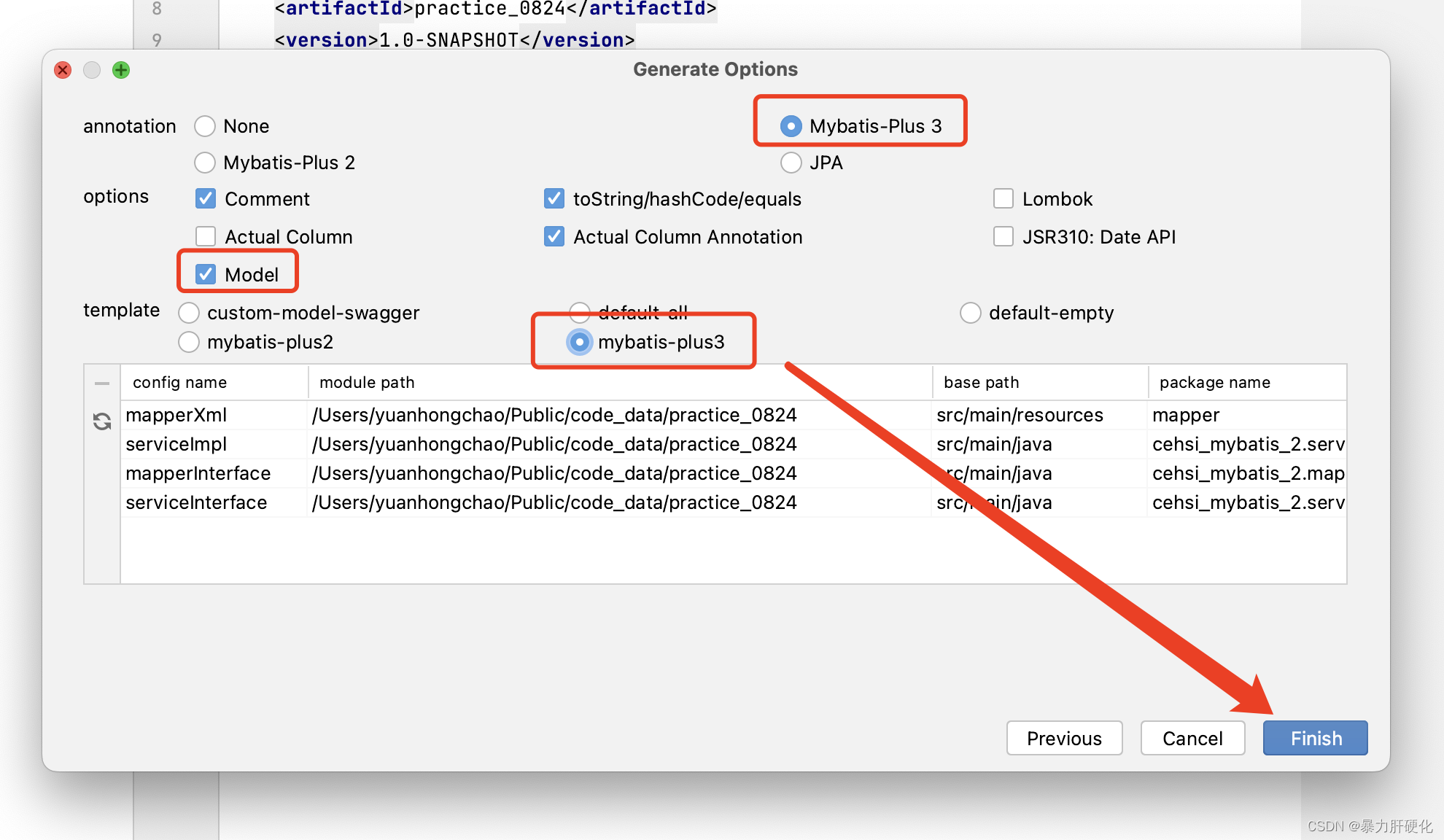The width and height of the screenshot is (1444, 840).
Task: Select Mybatis-Plus 2 annotation radio
Action: [205, 163]
